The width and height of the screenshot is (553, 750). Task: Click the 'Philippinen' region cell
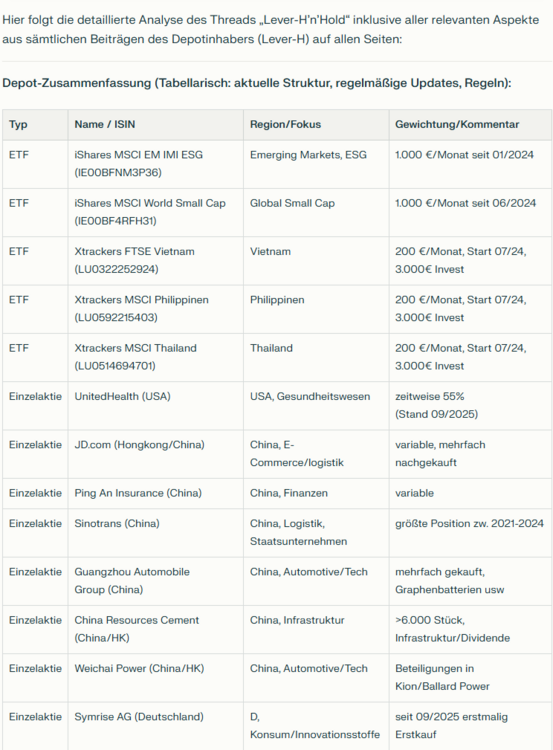[316, 309]
